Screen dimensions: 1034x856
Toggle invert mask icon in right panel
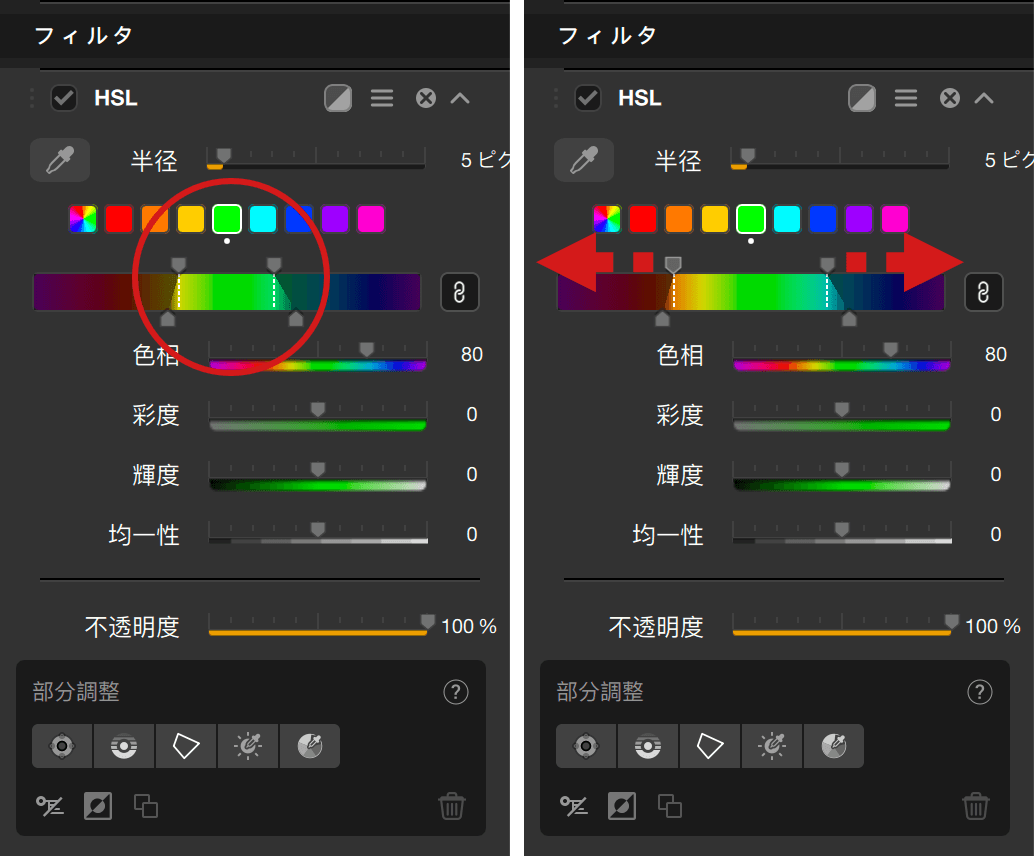click(x=621, y=806)
